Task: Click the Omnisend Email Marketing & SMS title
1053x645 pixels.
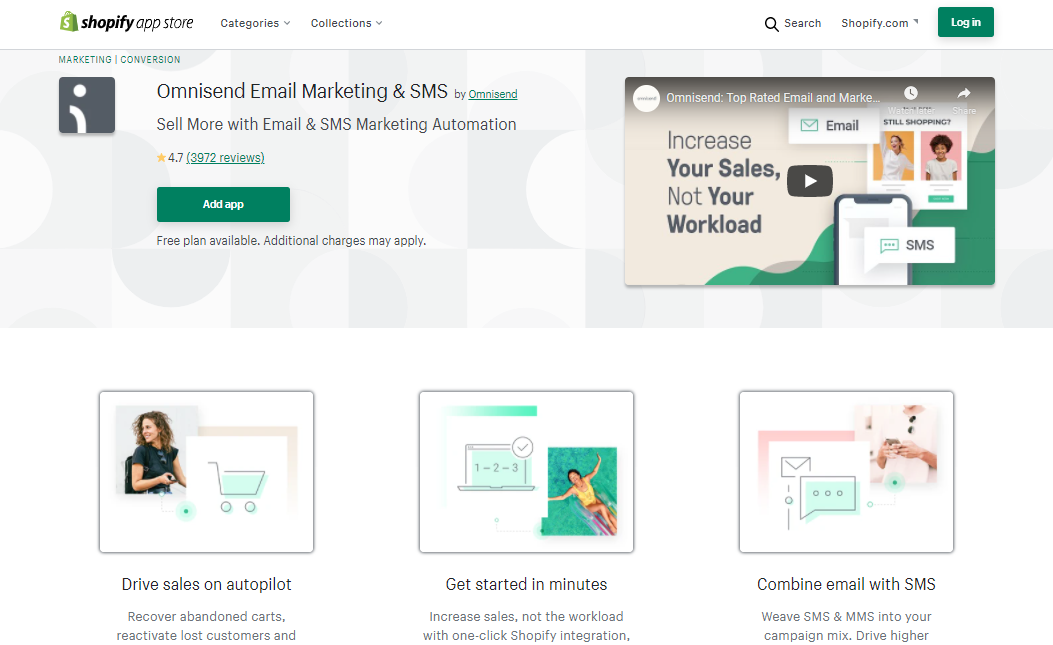Action: (302, 91)
